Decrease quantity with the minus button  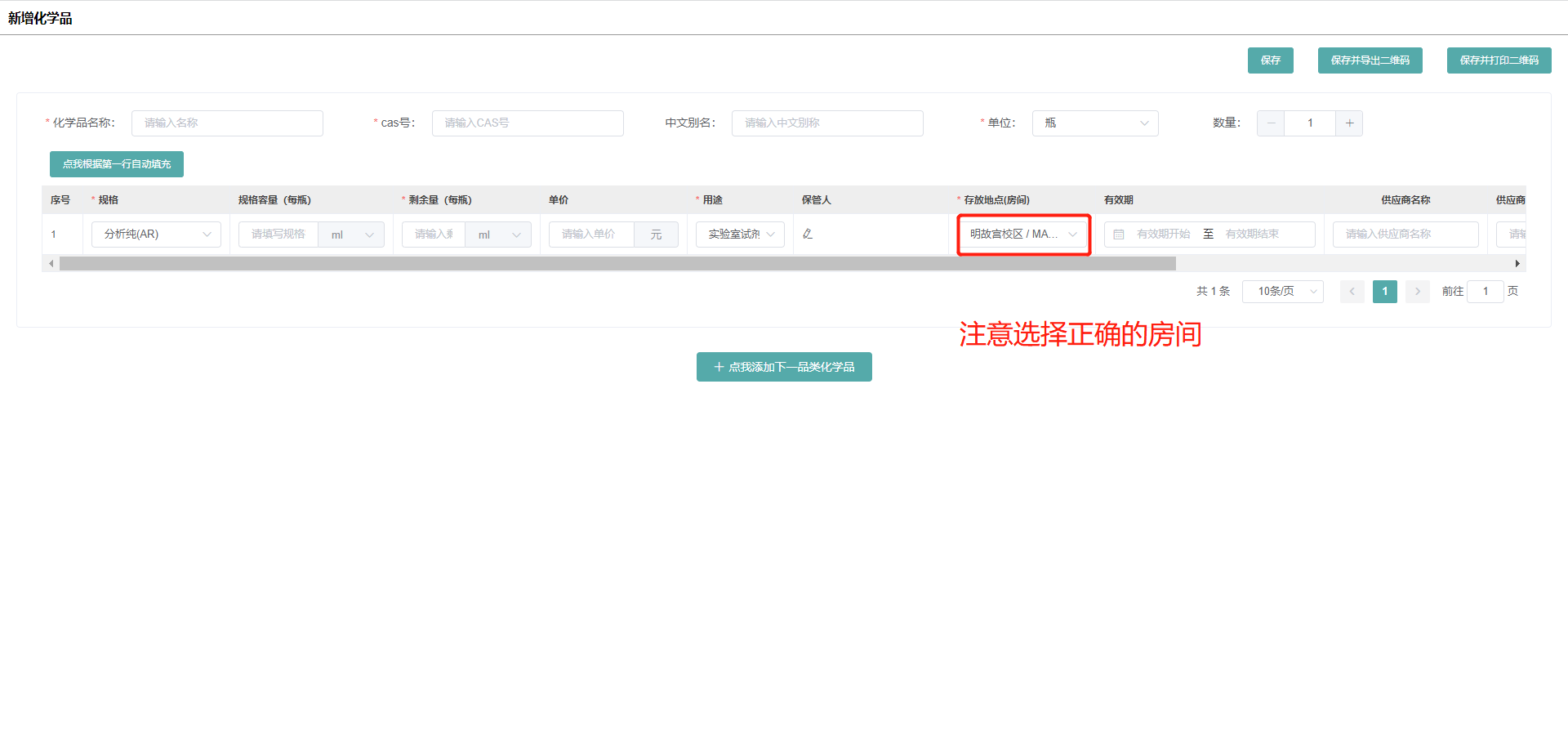pyautogui.click(x=1271, y=123)
